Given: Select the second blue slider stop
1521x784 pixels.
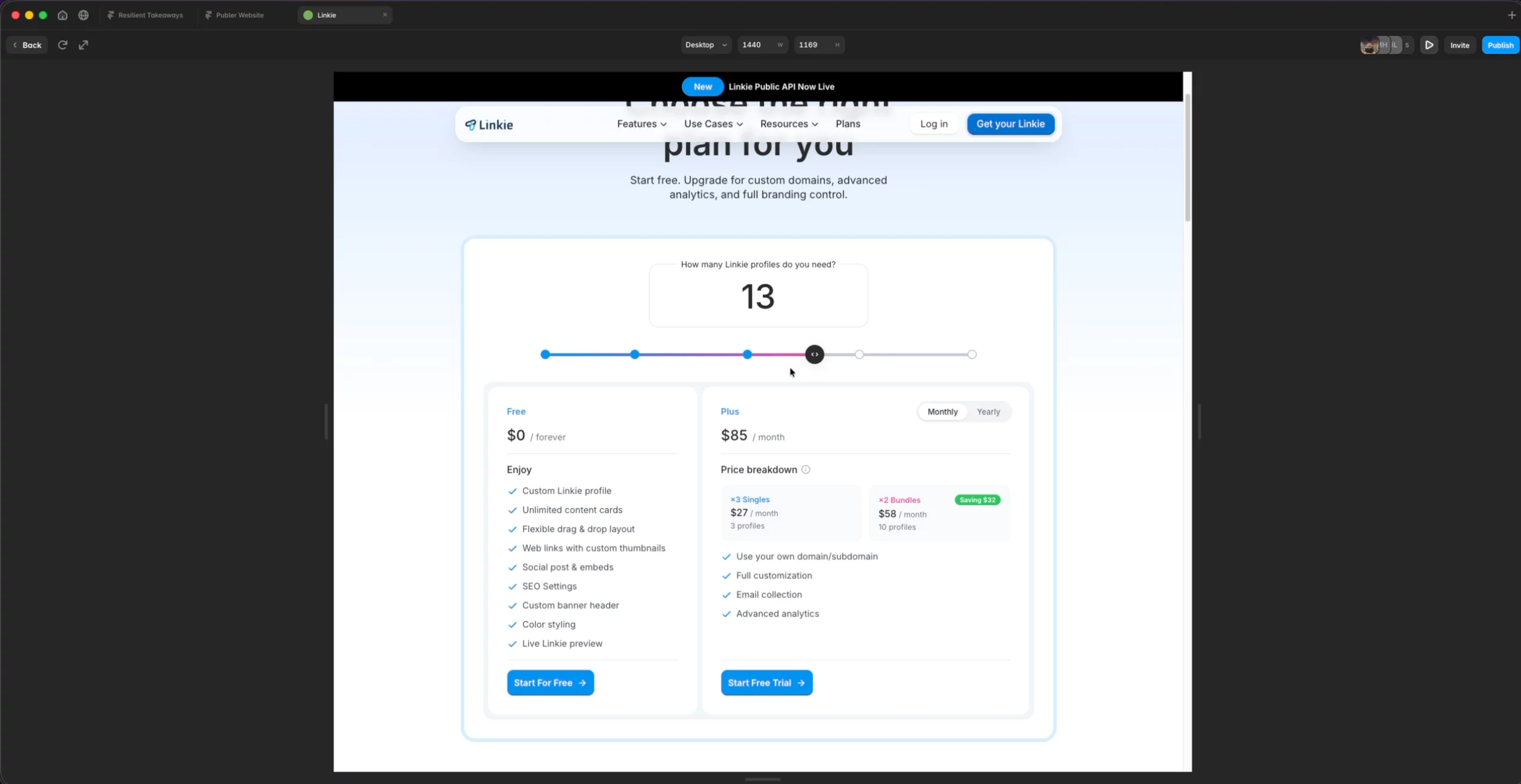Looking at the screenshot, I should coord(635,354).
